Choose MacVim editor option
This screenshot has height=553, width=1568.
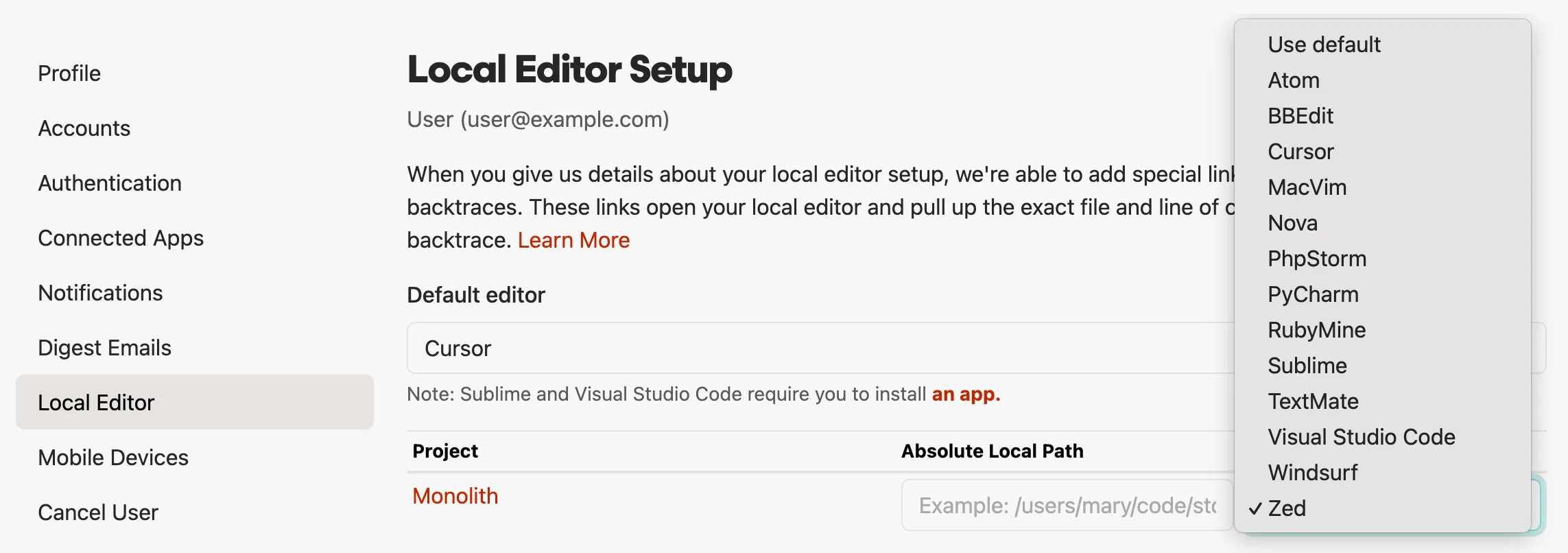(x=1383, y=187)
